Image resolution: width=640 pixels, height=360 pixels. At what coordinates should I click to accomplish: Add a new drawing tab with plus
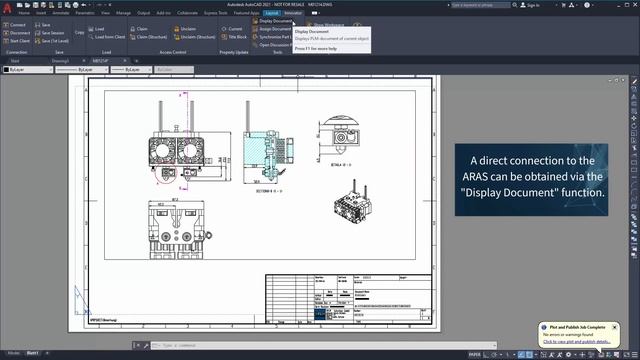coord(137,61)
